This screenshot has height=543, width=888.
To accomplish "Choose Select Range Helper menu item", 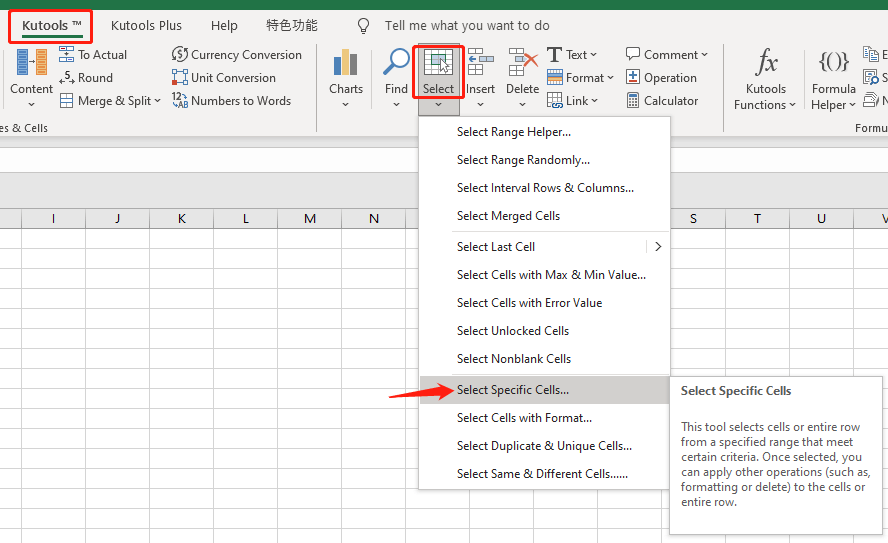I will coord(544,132).
